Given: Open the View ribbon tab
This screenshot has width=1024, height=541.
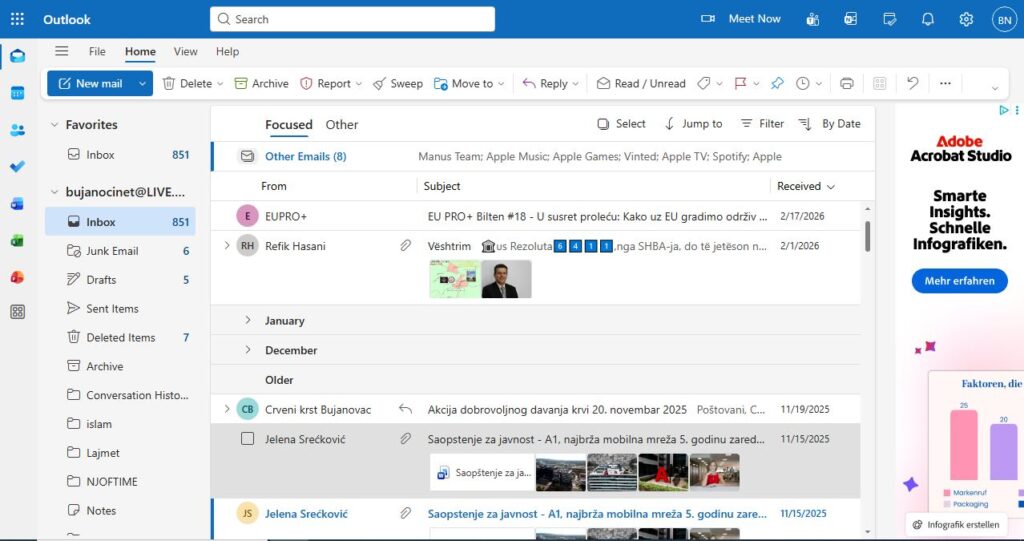Looking at the screenshot, I should point(185,52).
